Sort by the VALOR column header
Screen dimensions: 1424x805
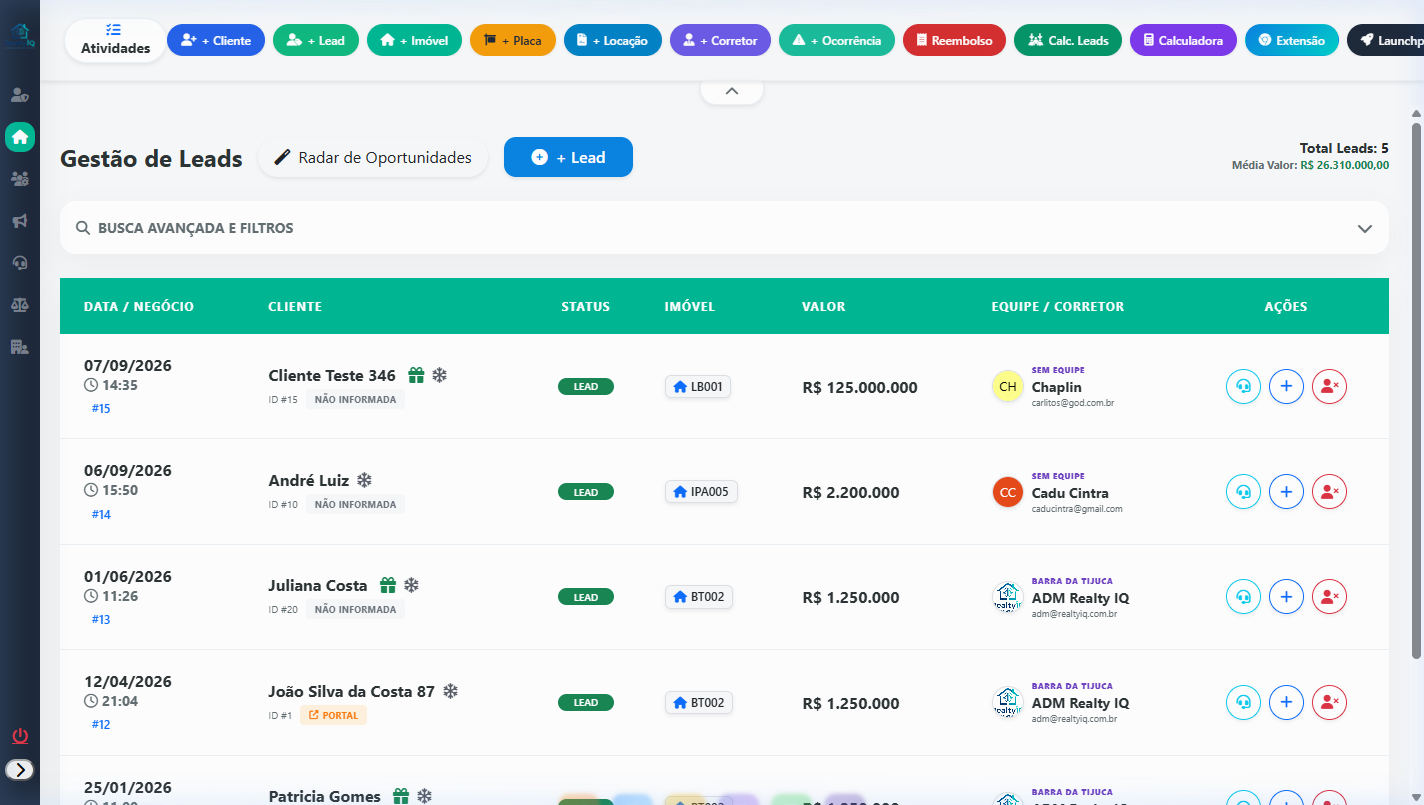pos(823,306)
